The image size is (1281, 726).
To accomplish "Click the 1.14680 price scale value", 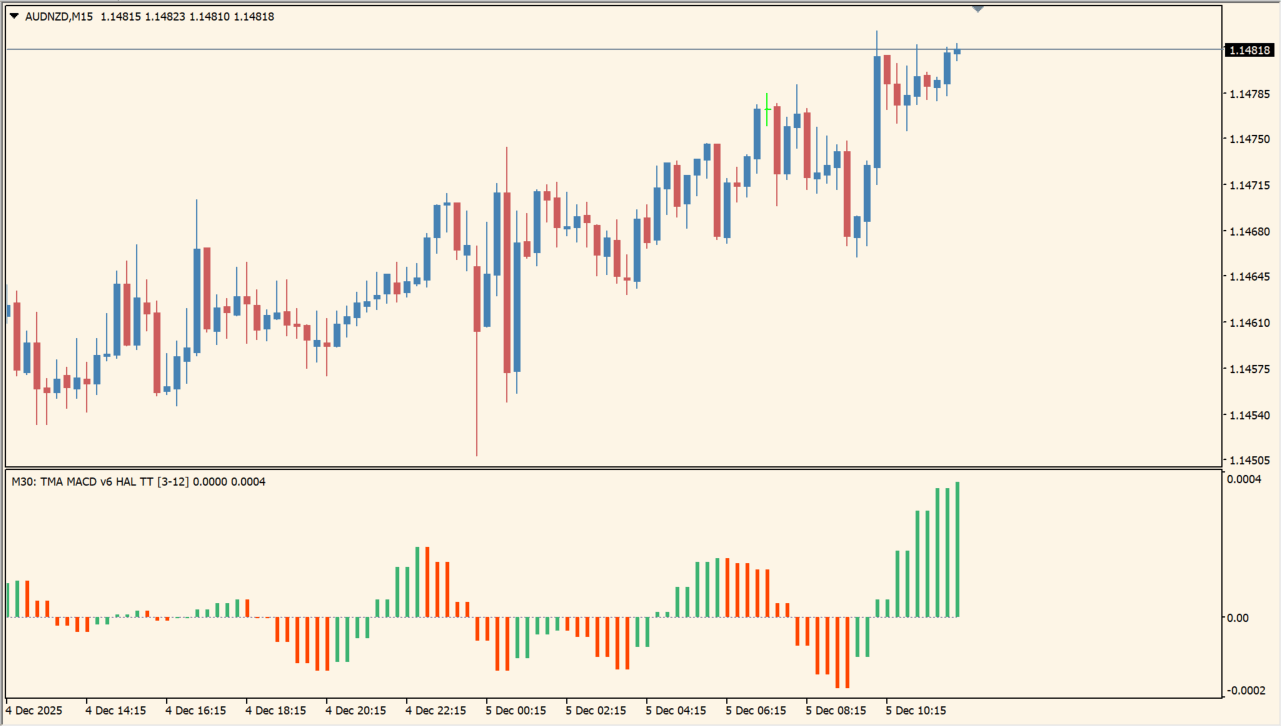I will pyautogui.click(x=1249, y=232).
